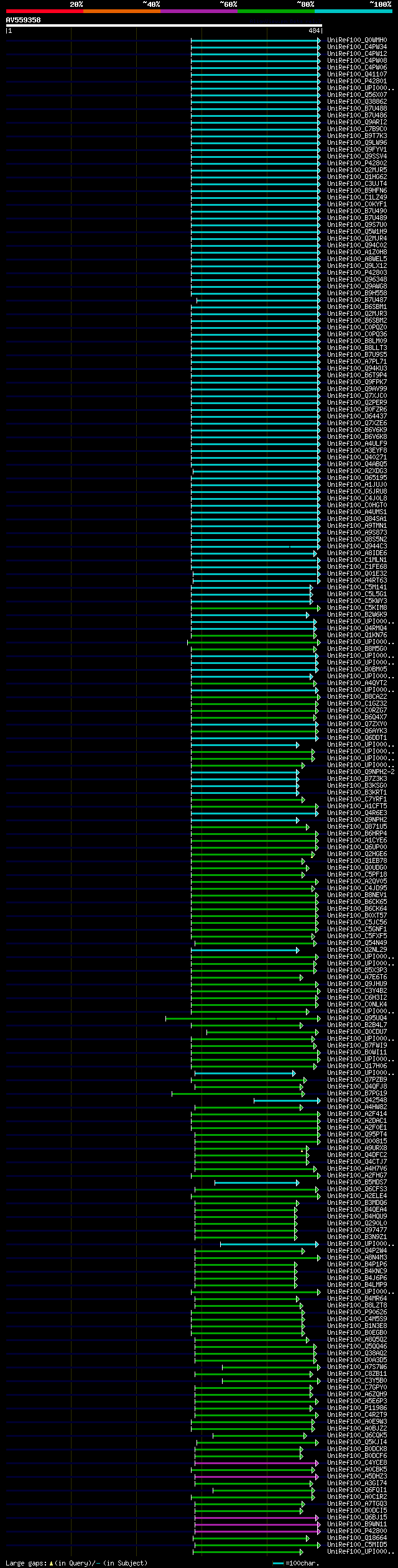Viewport: 398px width, 1568px height.
Task: Select the label UniRef100_B4MR64
Action: click(357, 1298)
